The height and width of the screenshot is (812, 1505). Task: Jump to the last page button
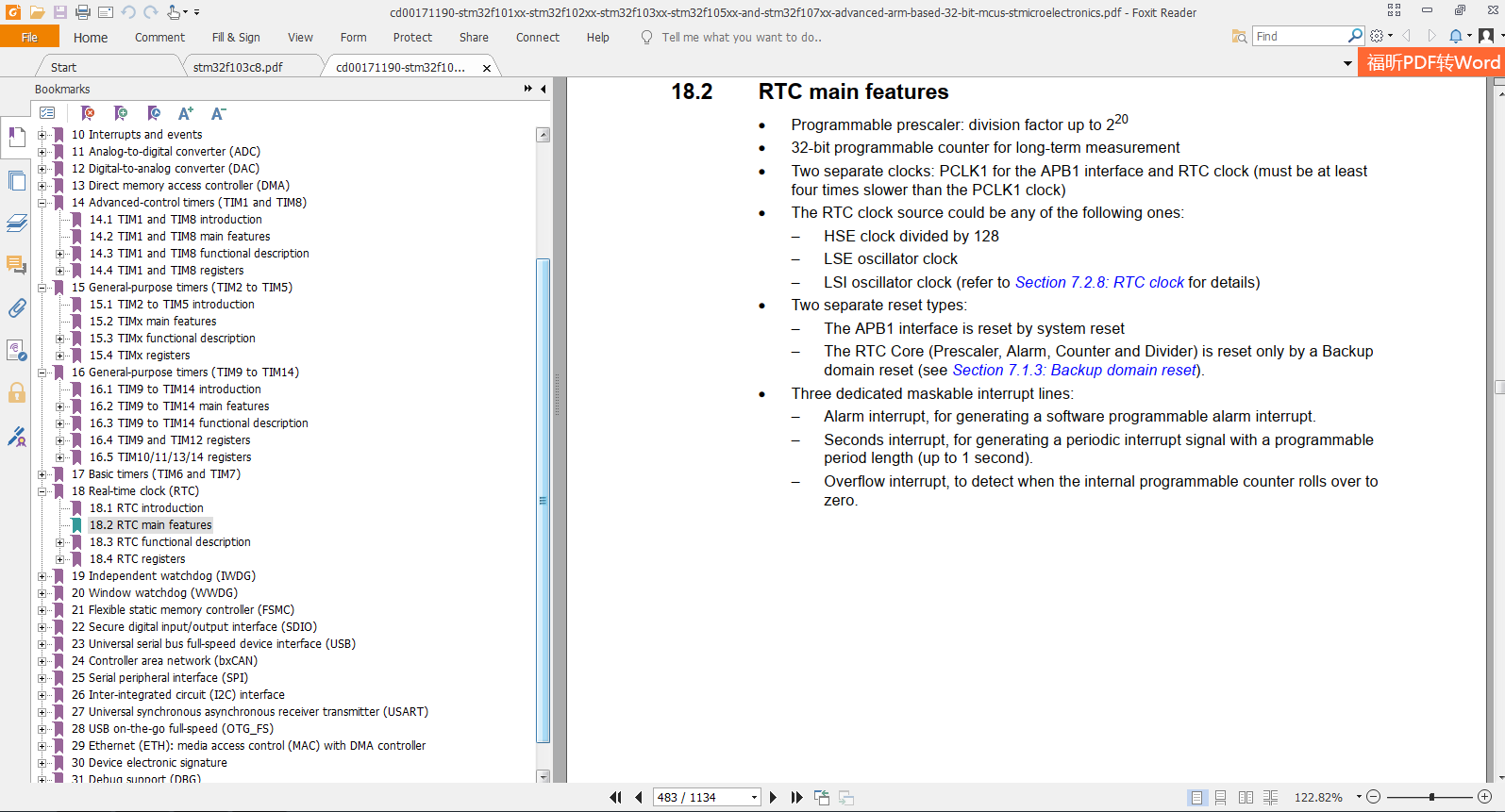(x=796, y=798)
